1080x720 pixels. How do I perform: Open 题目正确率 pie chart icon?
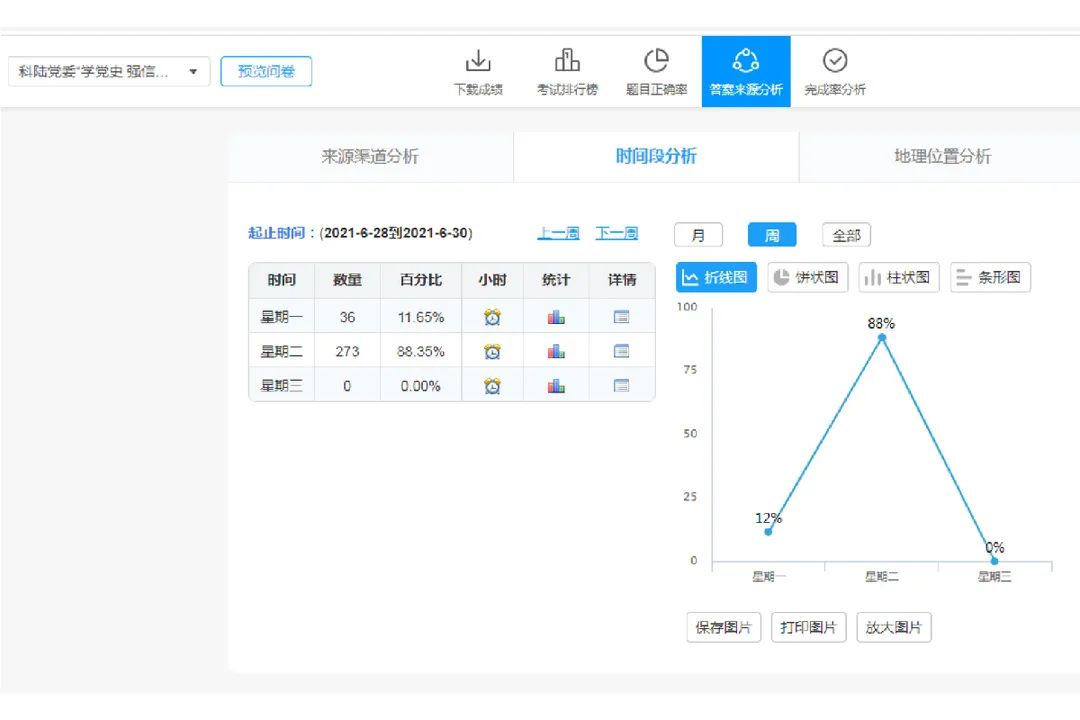(656, 62)
